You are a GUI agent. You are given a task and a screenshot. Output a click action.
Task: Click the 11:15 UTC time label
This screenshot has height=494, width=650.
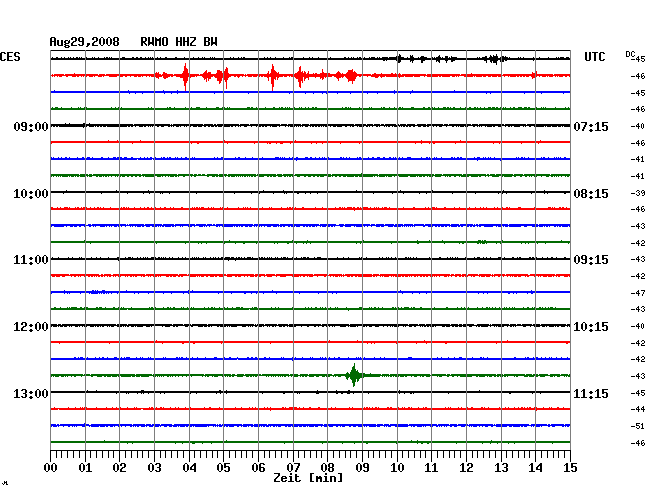591,393
